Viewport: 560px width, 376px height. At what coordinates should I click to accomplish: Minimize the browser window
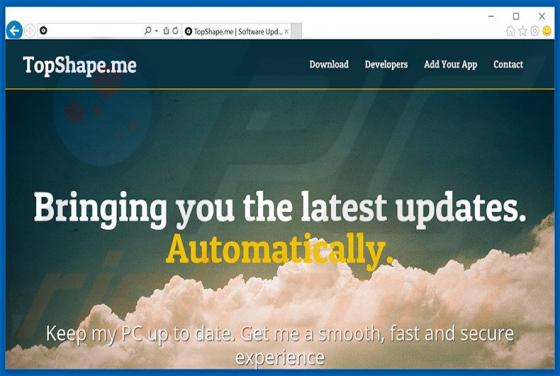[x=491, y=16]
